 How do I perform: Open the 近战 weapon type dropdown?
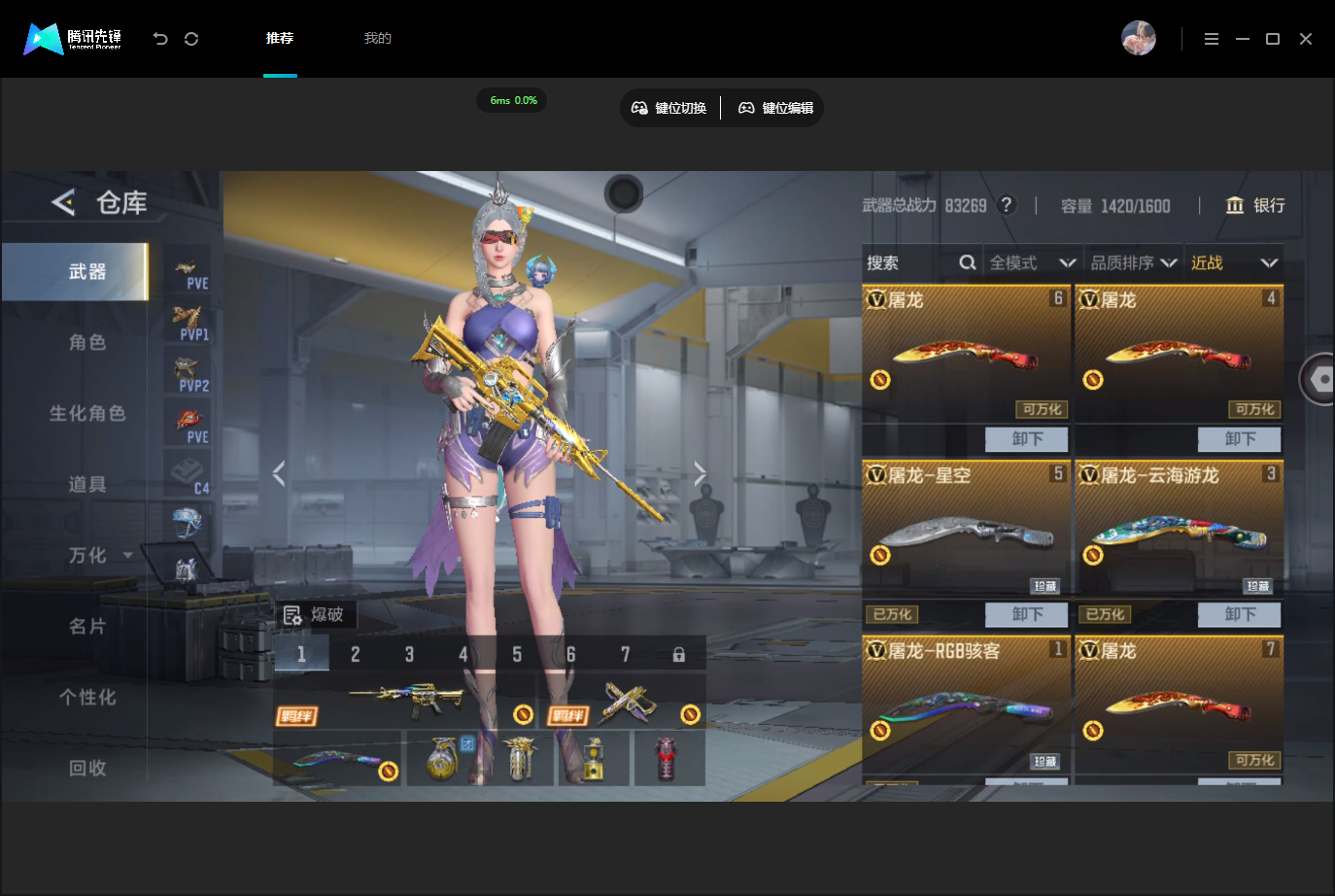click(1234, 262)
